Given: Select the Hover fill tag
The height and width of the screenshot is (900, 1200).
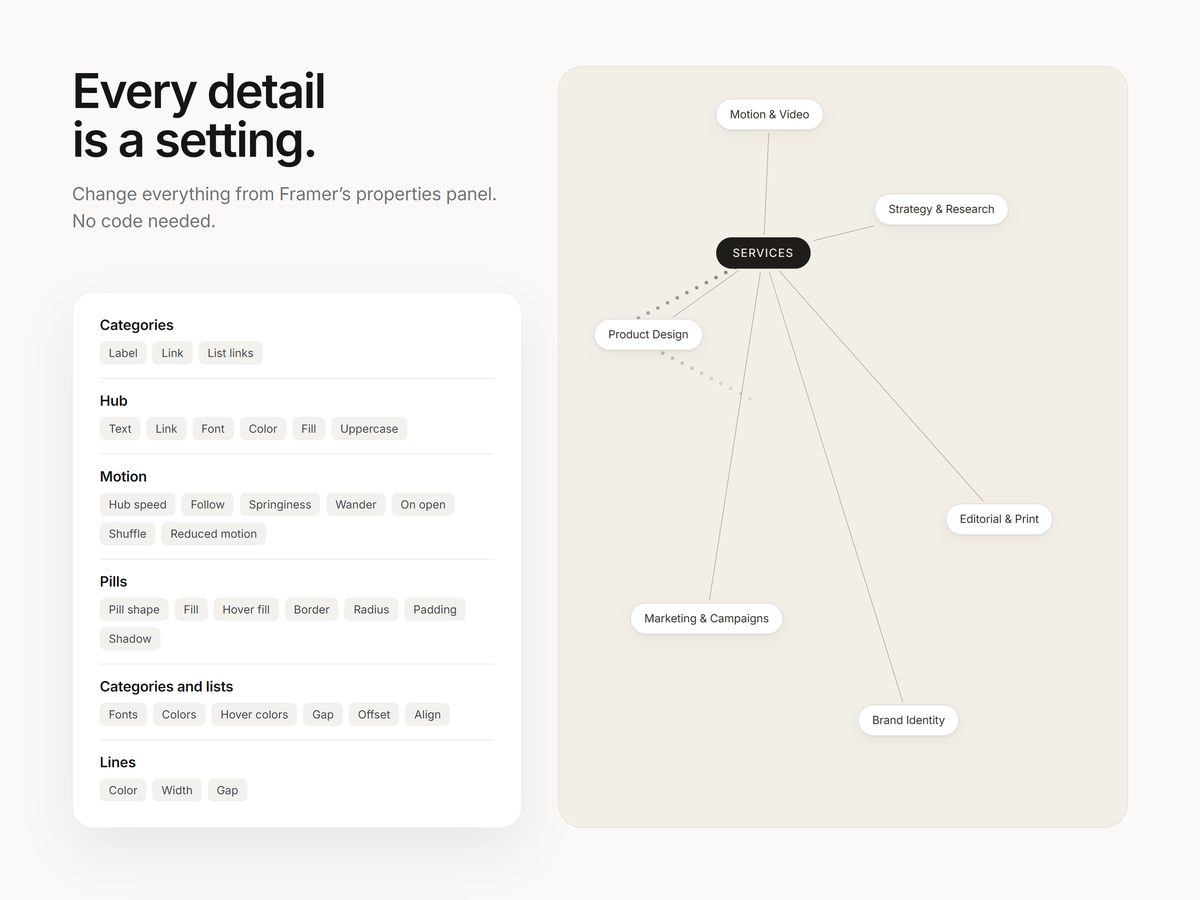Looking at the screenshot, I should 246,610.
